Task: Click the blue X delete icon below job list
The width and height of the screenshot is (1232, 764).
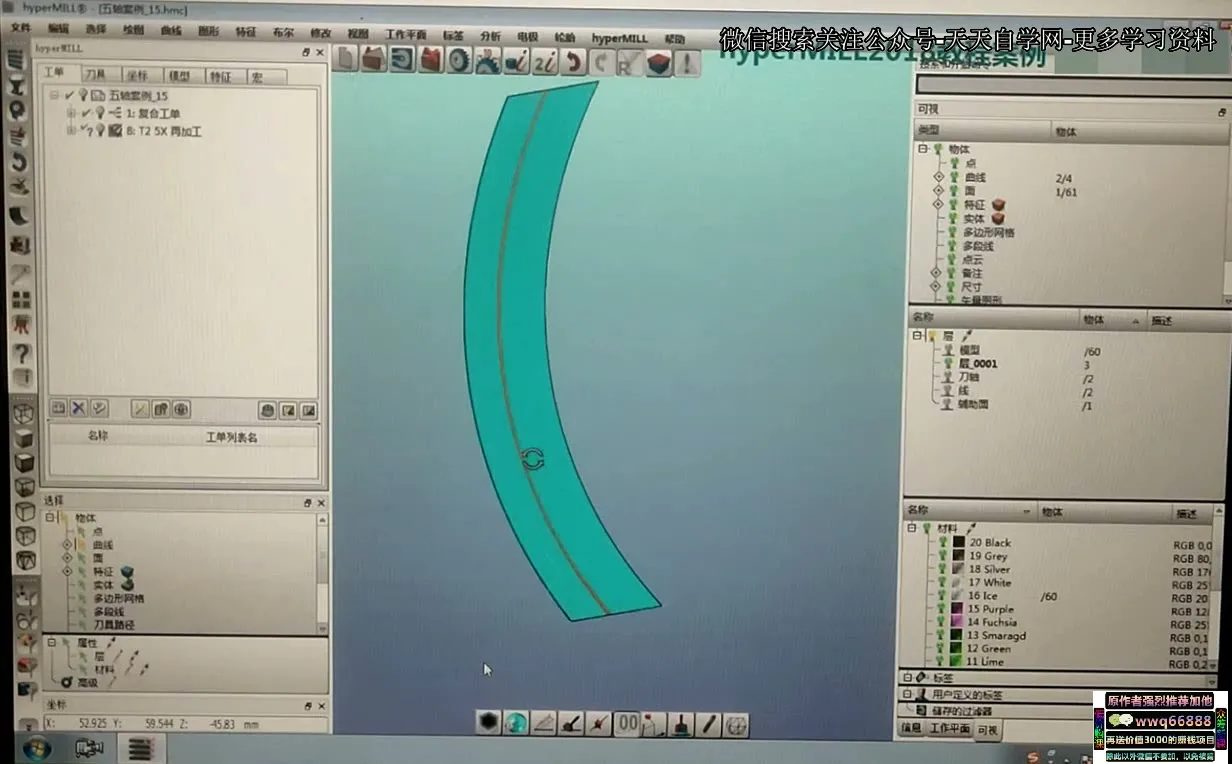Action: pyautogui.click(x=78, y=408)
